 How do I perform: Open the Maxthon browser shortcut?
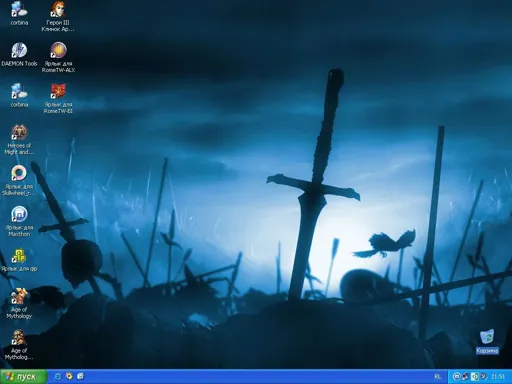coord(19,221)
